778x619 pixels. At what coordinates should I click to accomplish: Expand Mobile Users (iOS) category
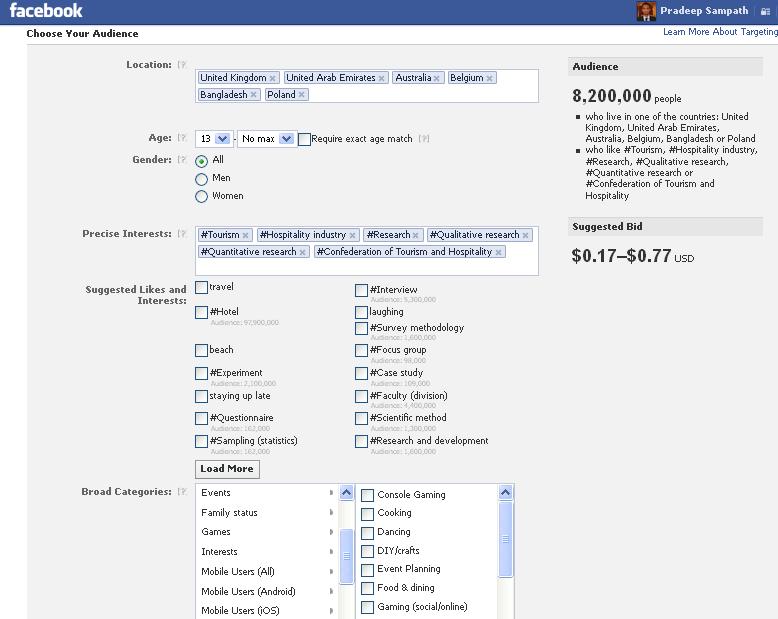266,611
